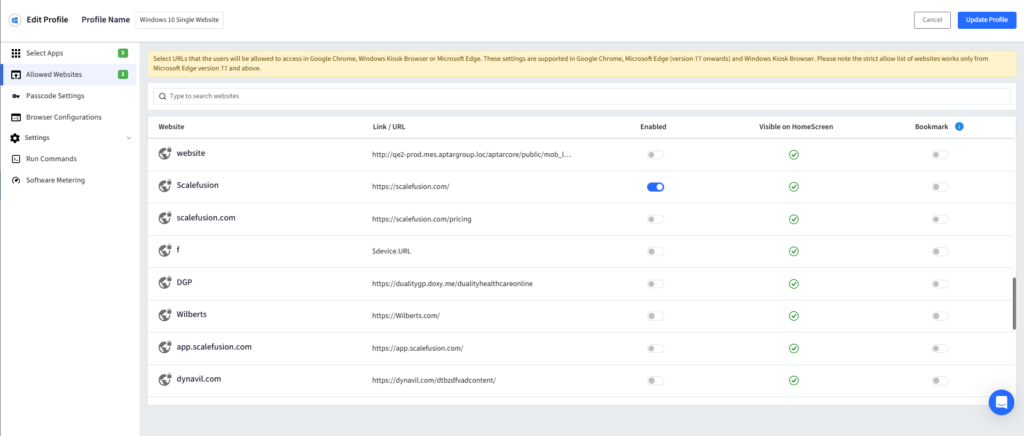Click the Browser Configurations window icon
1024x436 pixels.
click(x=16, y=117)
